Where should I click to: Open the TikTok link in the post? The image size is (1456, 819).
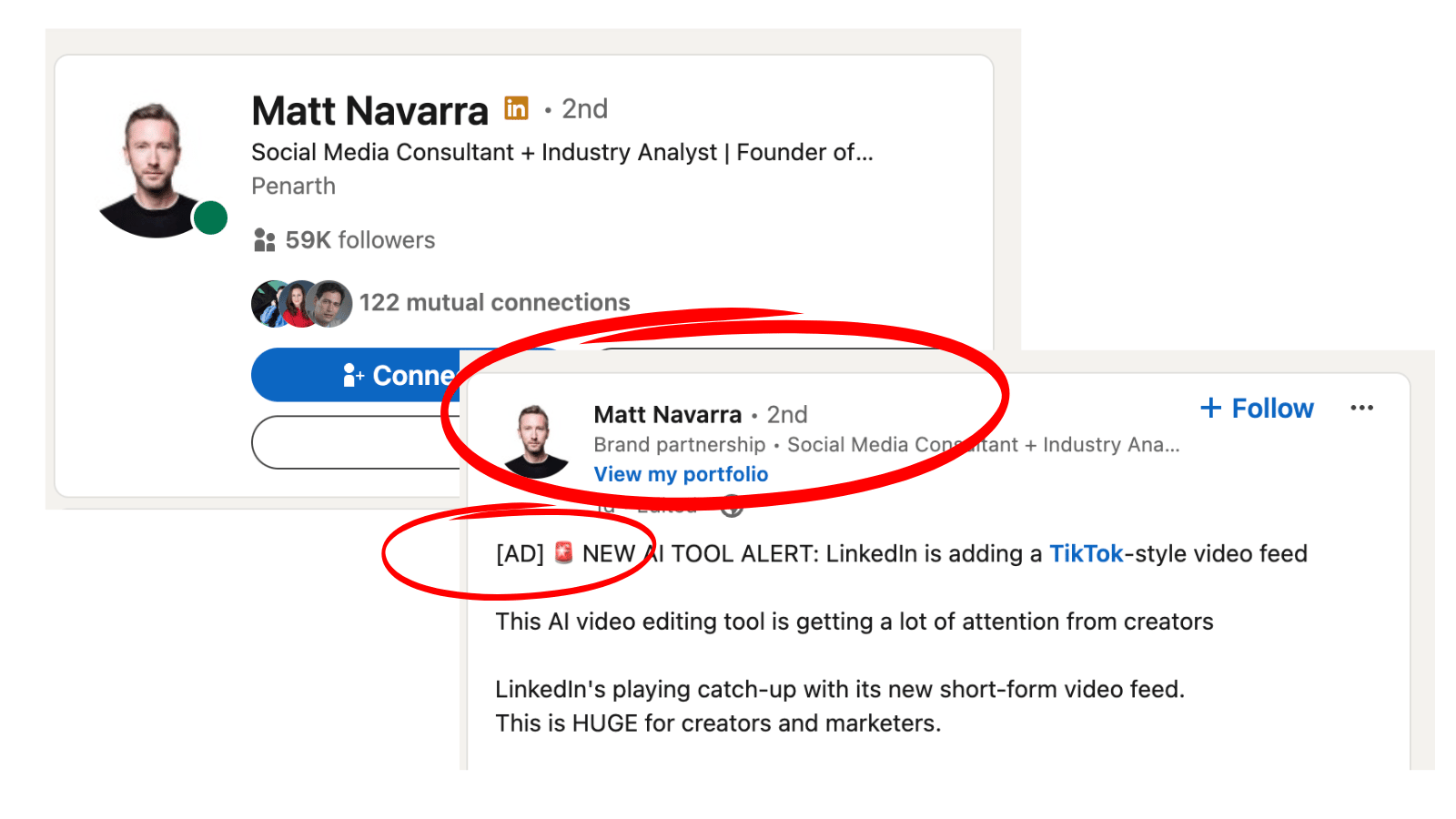pyautogui.click(x=1087, y=553)
